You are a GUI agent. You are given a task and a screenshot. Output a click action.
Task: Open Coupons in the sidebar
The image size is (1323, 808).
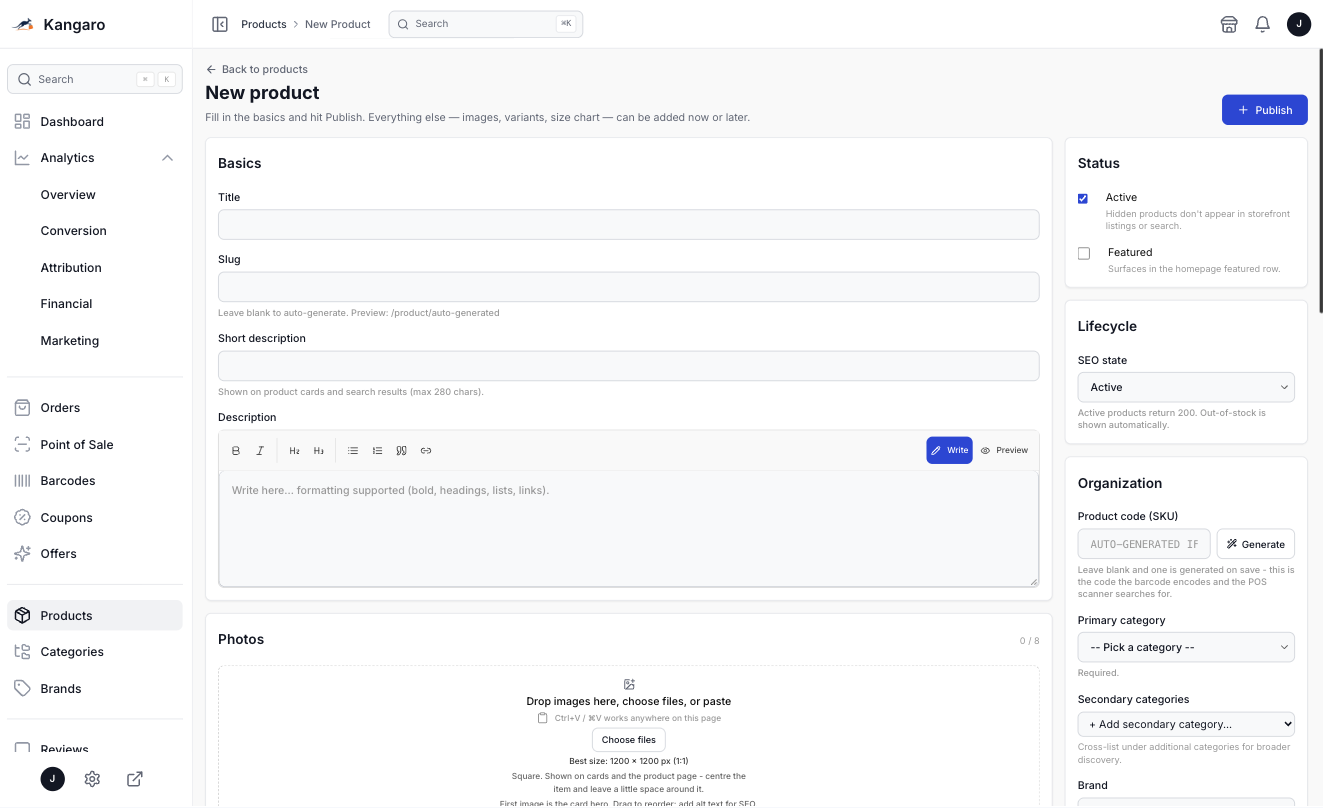point(95,518)
